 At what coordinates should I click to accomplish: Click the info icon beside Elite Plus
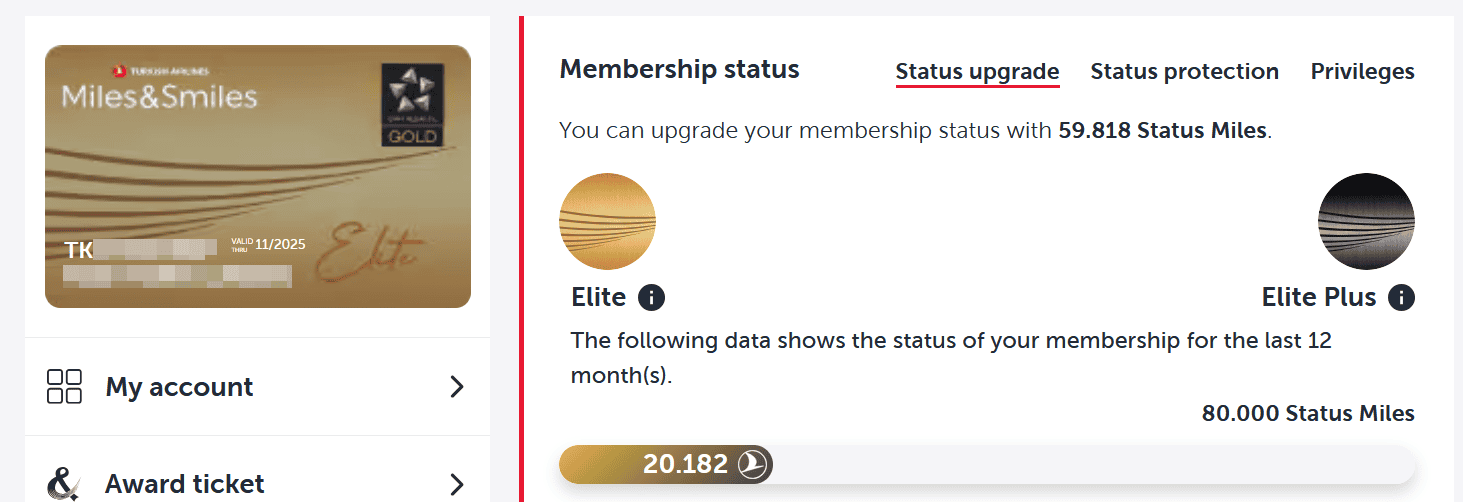1401,297
